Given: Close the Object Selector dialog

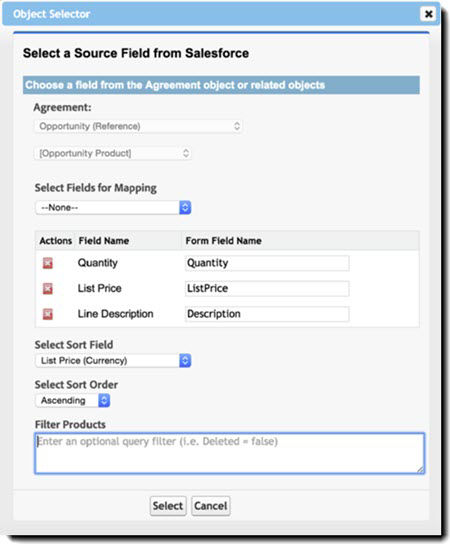Looking at the screenshot, I should pos(428,14).
